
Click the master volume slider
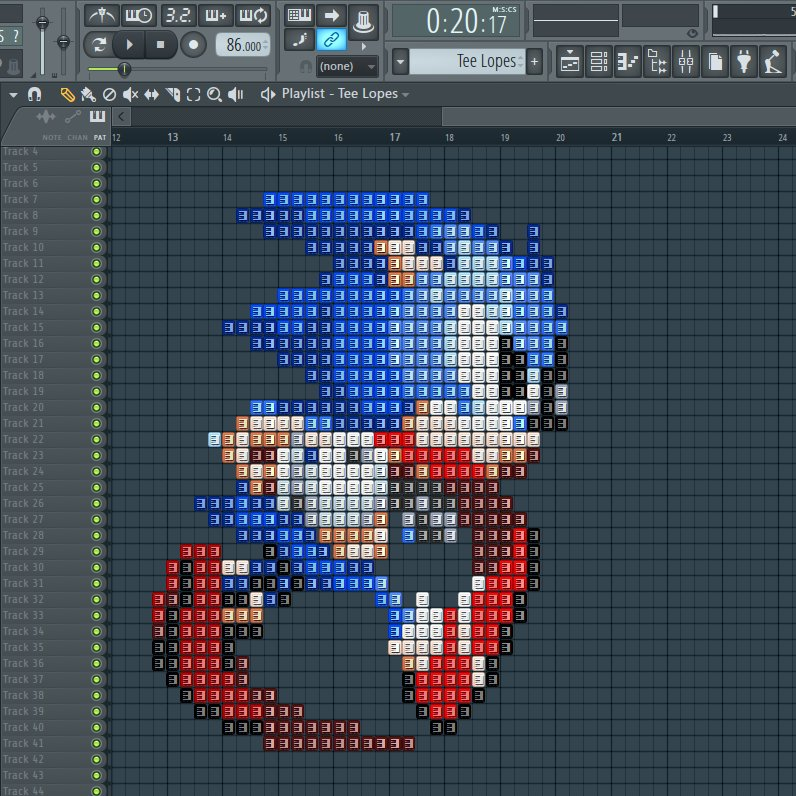tap(42, 41)
